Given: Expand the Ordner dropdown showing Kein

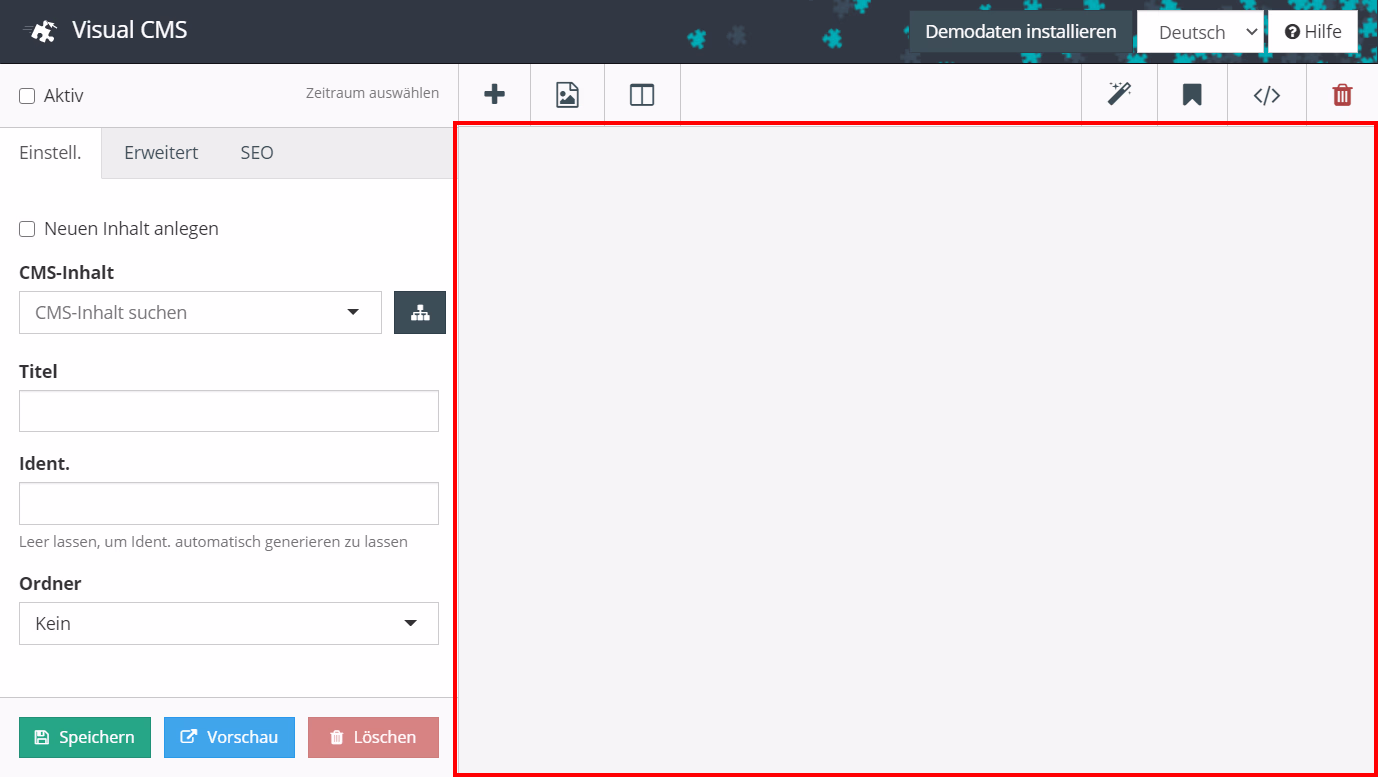Looking at the screenshot, I should click(228, 624).
